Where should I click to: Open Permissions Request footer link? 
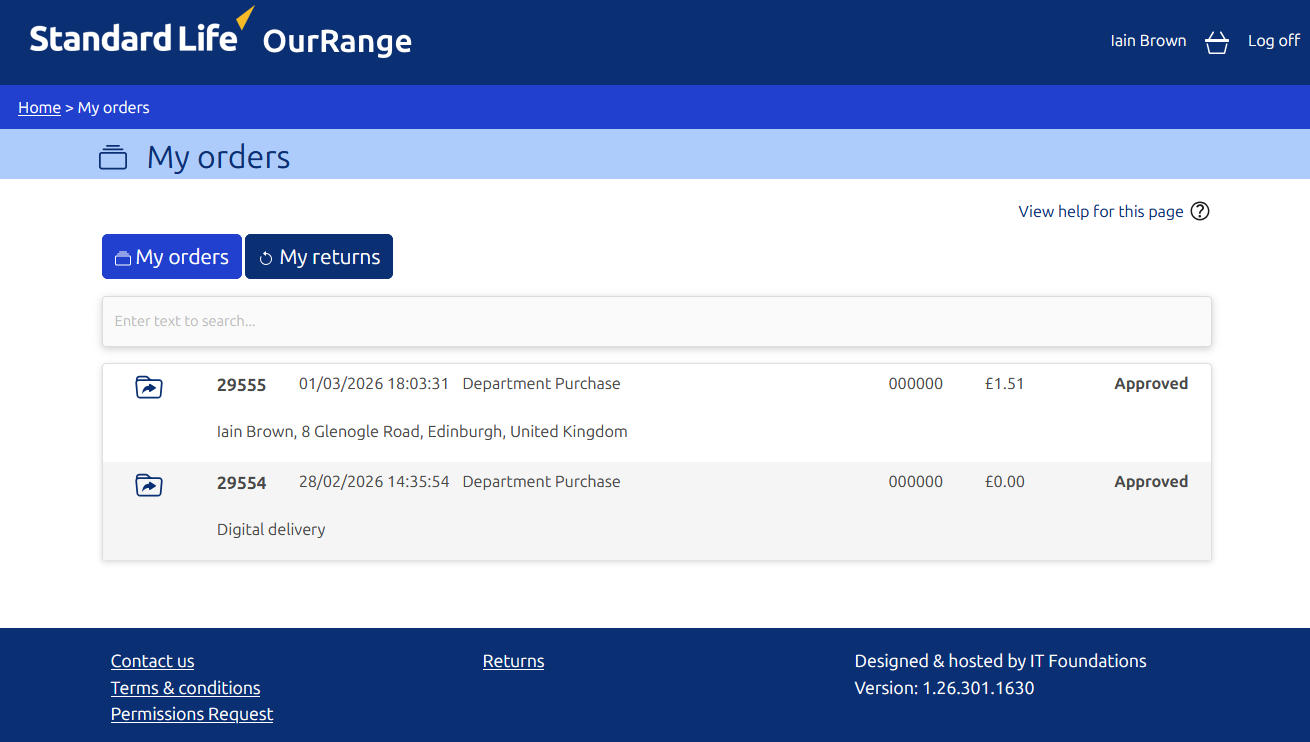coord(192,714)
